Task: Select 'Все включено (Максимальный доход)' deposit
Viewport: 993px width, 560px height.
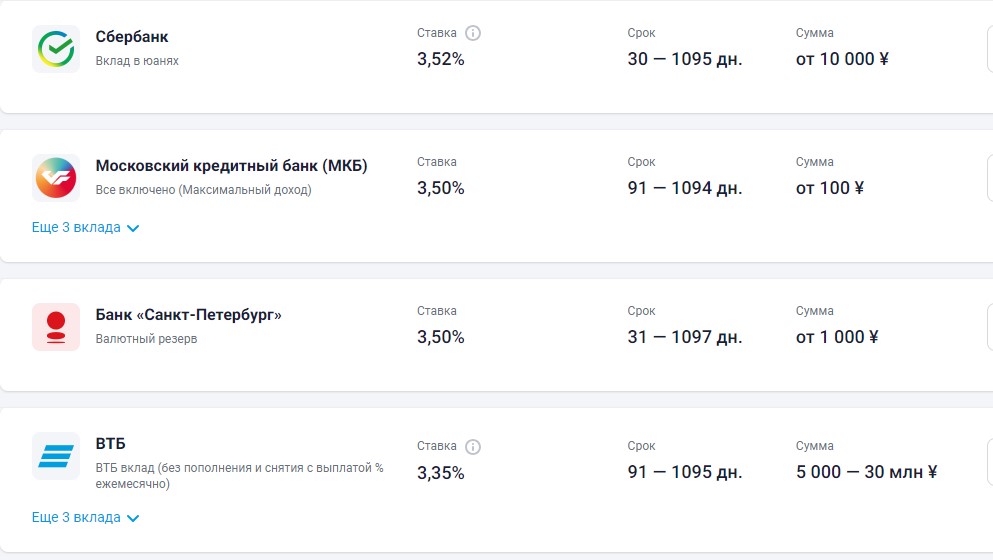Action: click(x=203, y=190)
